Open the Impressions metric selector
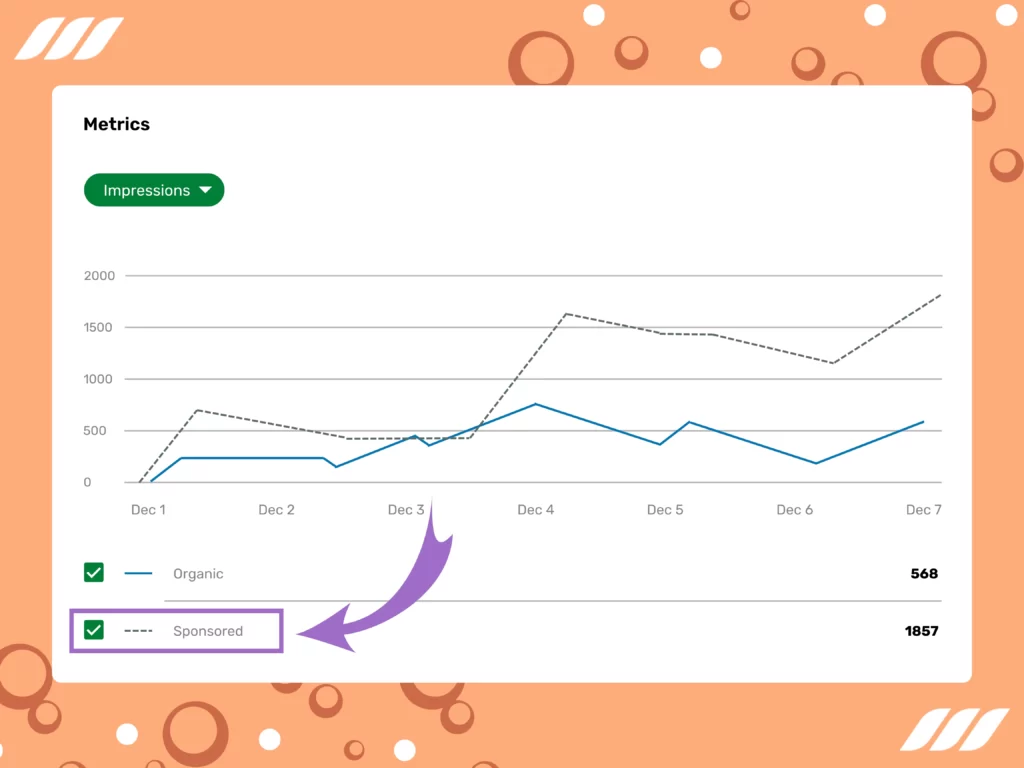The width and height of the screenshot is (1024, 768). 153,190
